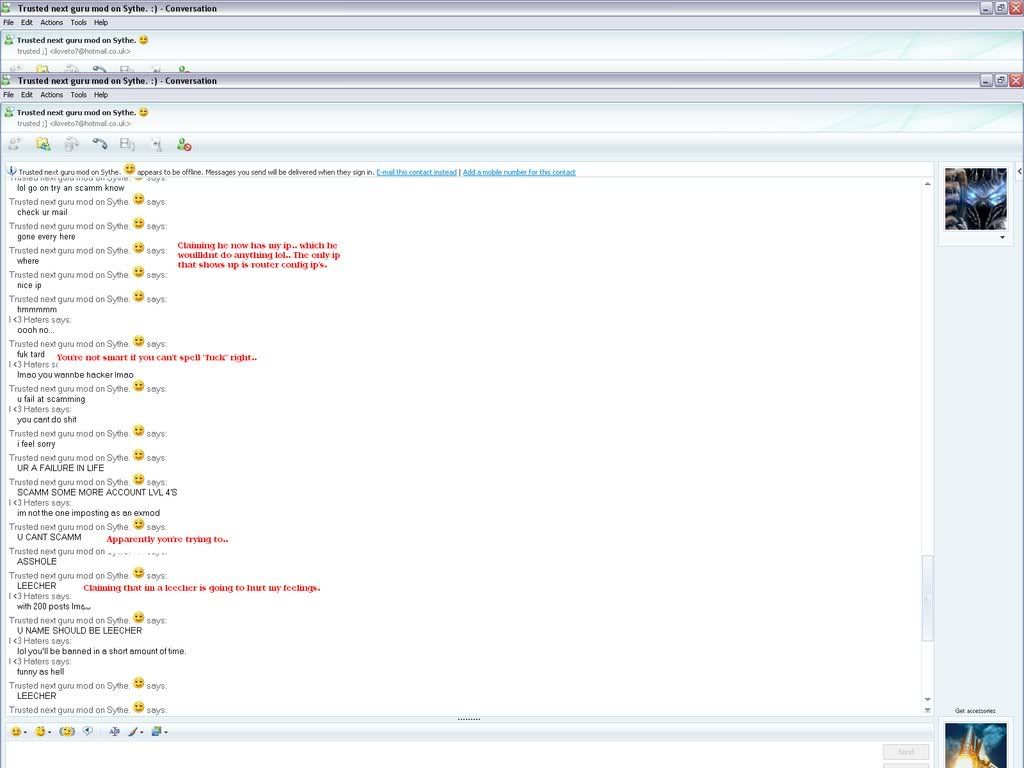
Task: Open Tools menu in front conversation window
Action: coord(78,95)
